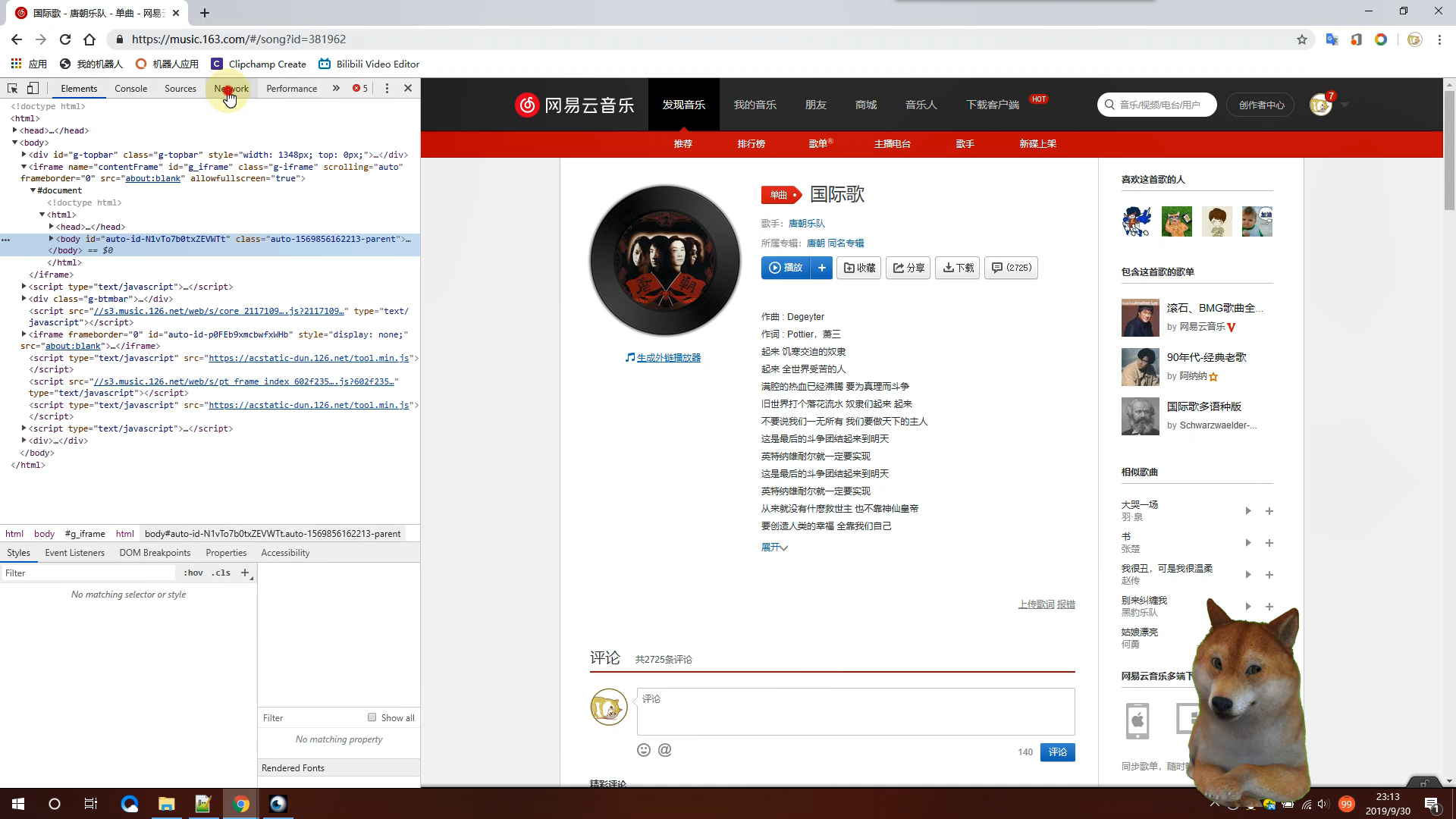Click the plus icon beside 播放 button
Viewport: 1456px width, 819px height.
tap(821, 268)
